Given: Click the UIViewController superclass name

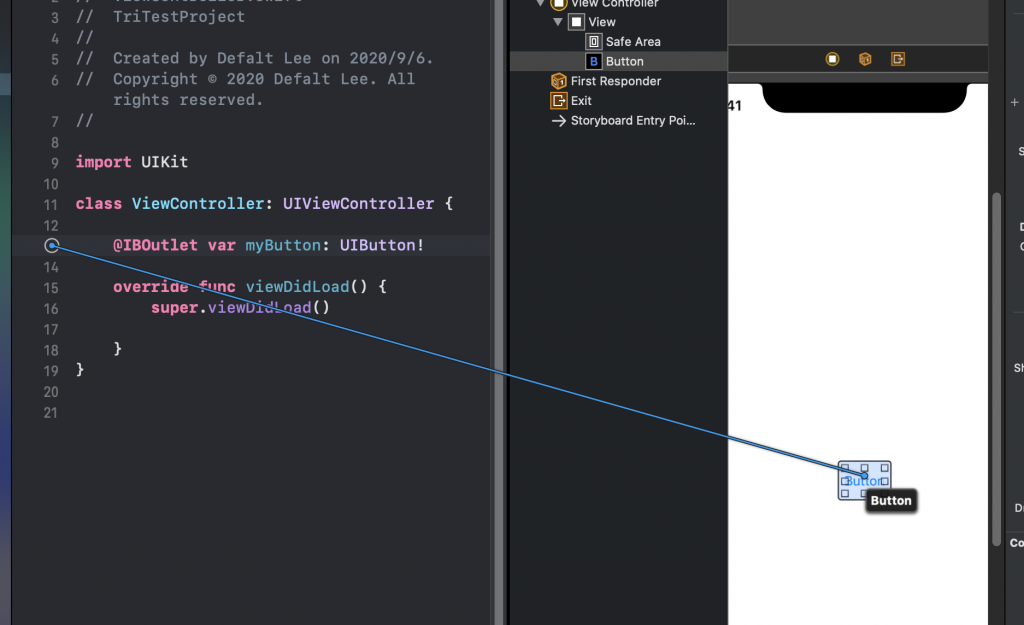Looking at the screenshot, I should click(358, 204).
